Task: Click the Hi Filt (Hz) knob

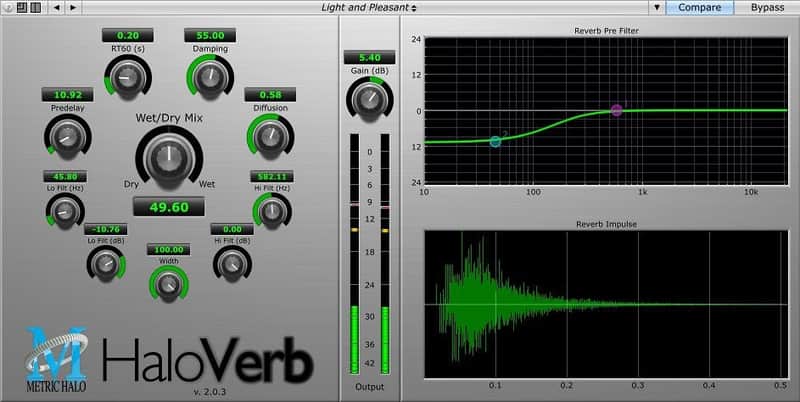Action: pyautogui.click(x=272, y=210)
